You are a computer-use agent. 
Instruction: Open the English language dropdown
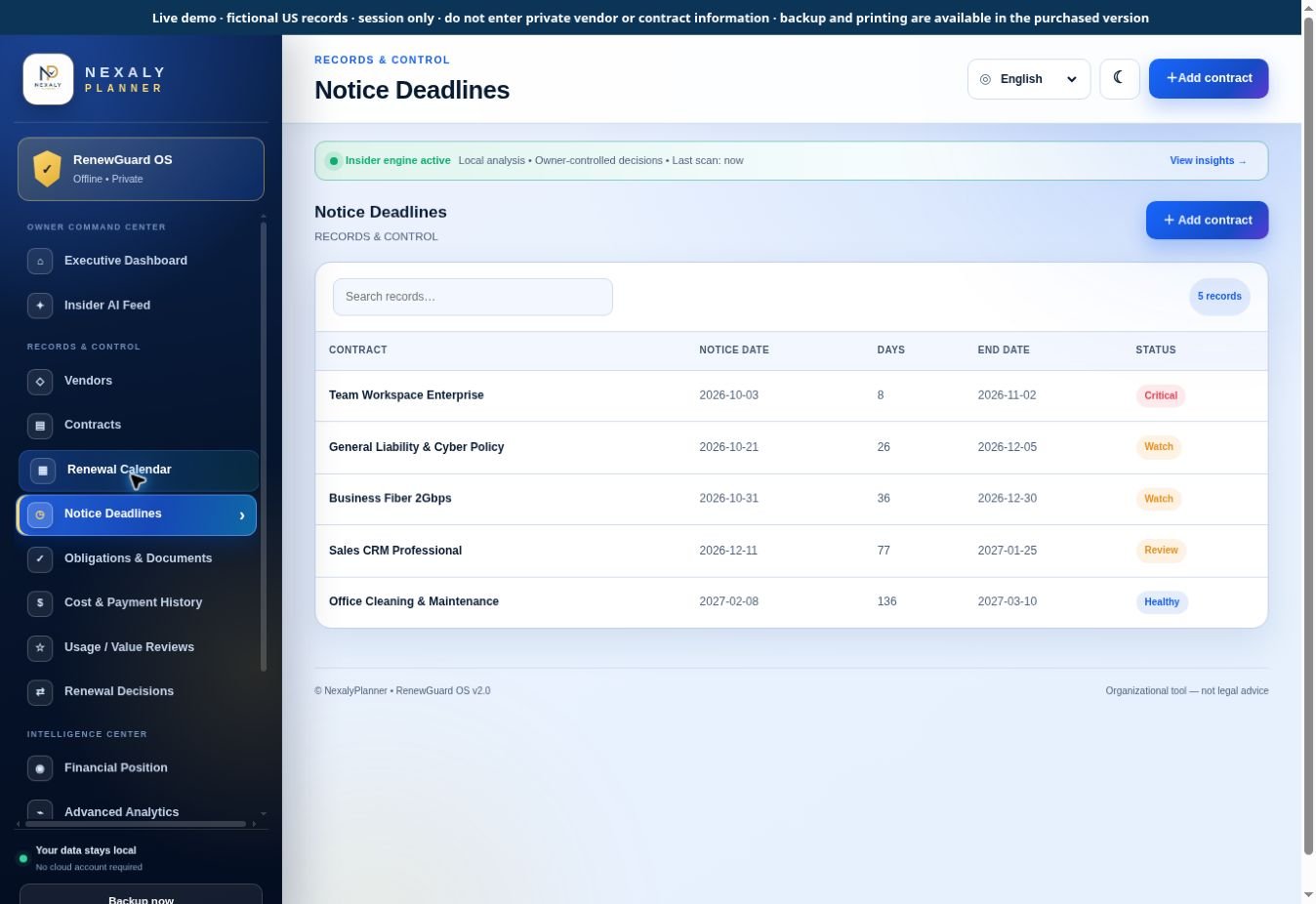1029,79
